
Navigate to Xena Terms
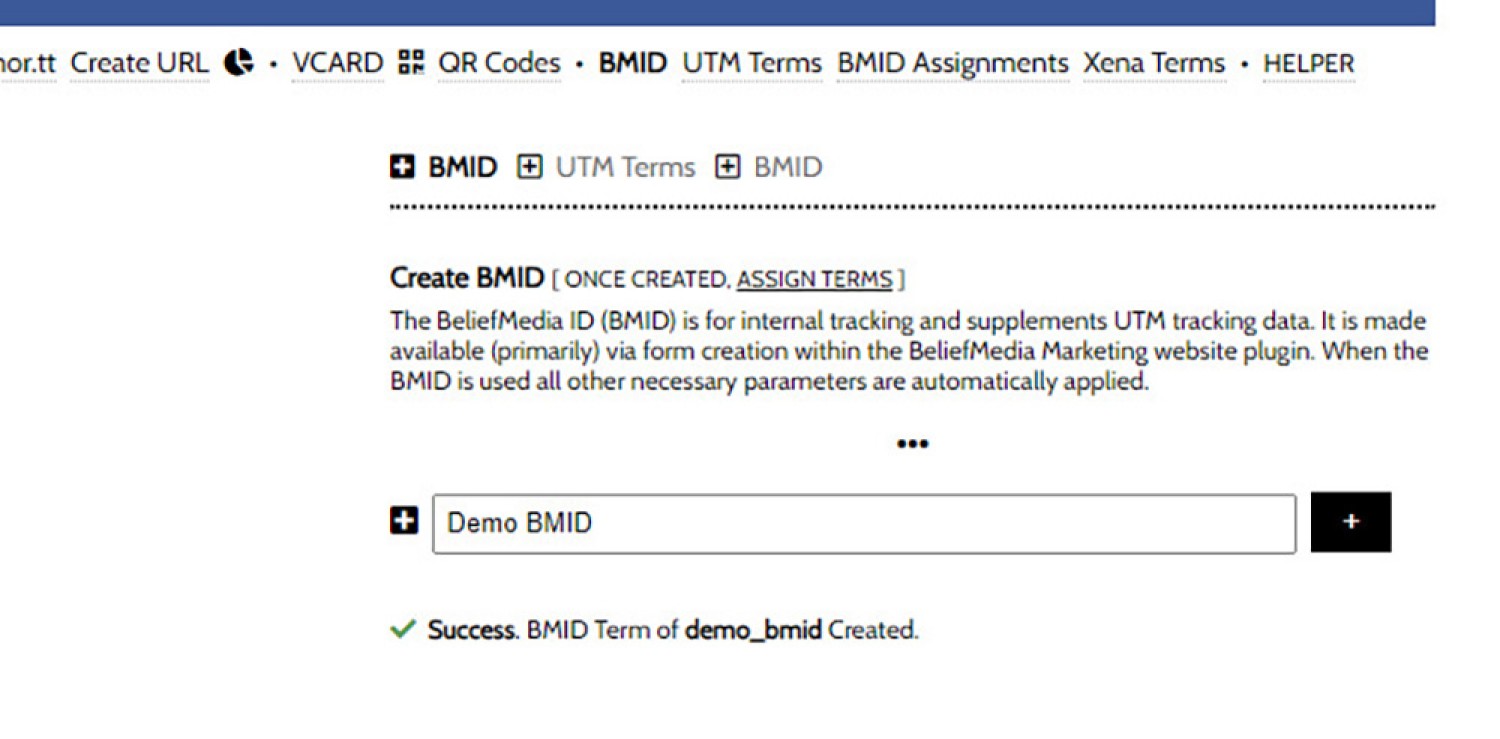pos(1154,63)
